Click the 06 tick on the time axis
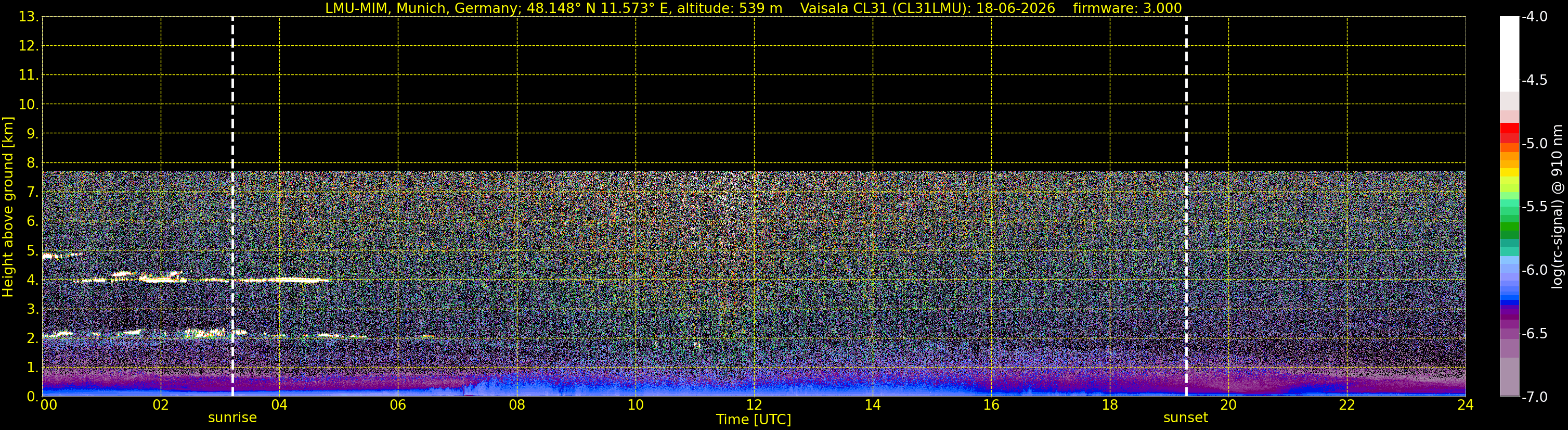This screenshot has width=1568, height=430. (x=398, y=405)
